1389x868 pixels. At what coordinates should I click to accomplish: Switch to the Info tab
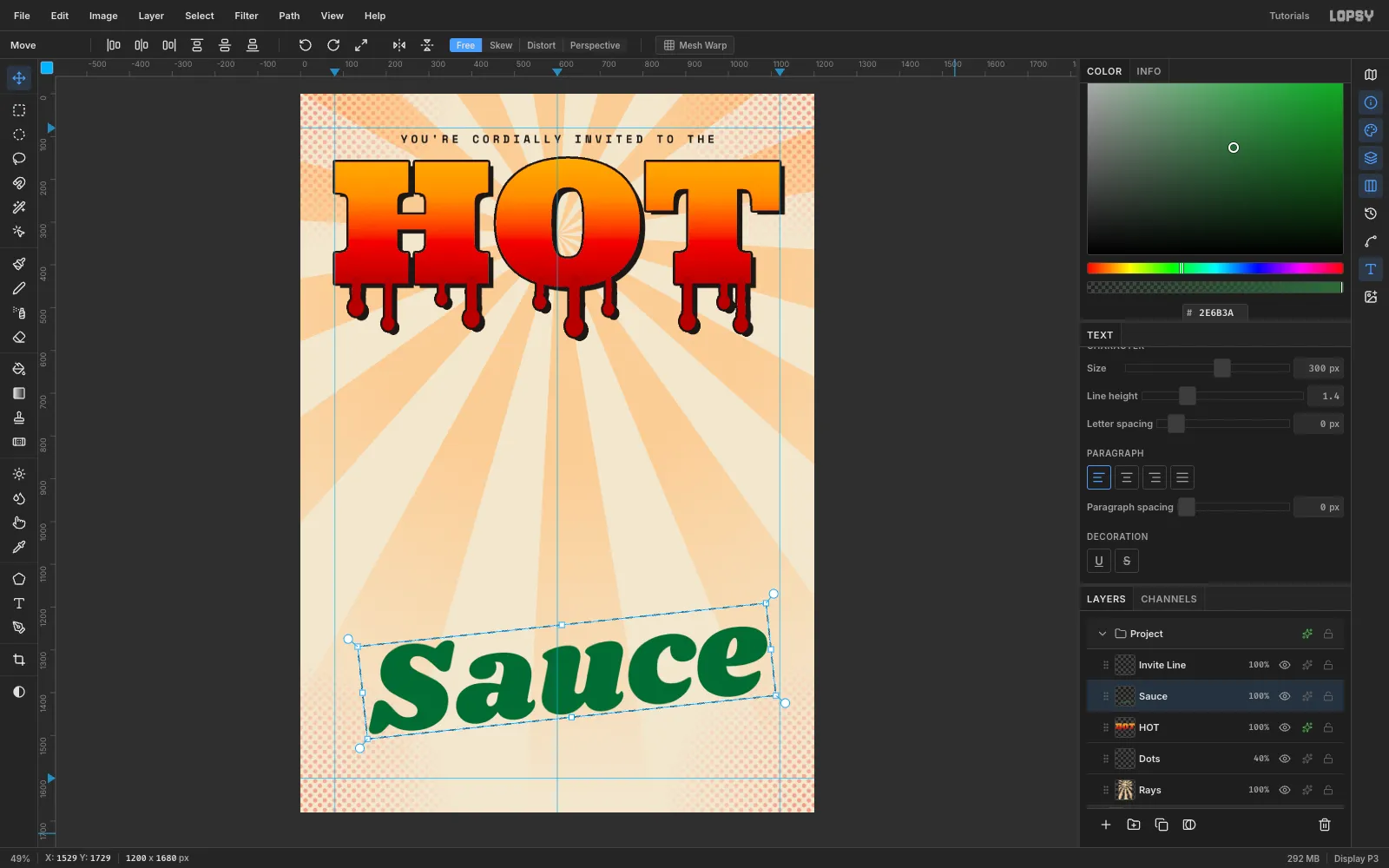click(x=1149, y=71)
